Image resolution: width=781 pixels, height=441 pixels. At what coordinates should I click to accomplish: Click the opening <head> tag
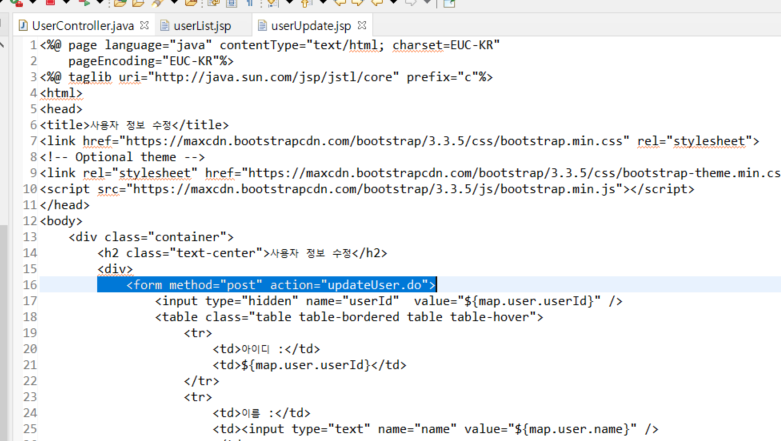[61, 109]
